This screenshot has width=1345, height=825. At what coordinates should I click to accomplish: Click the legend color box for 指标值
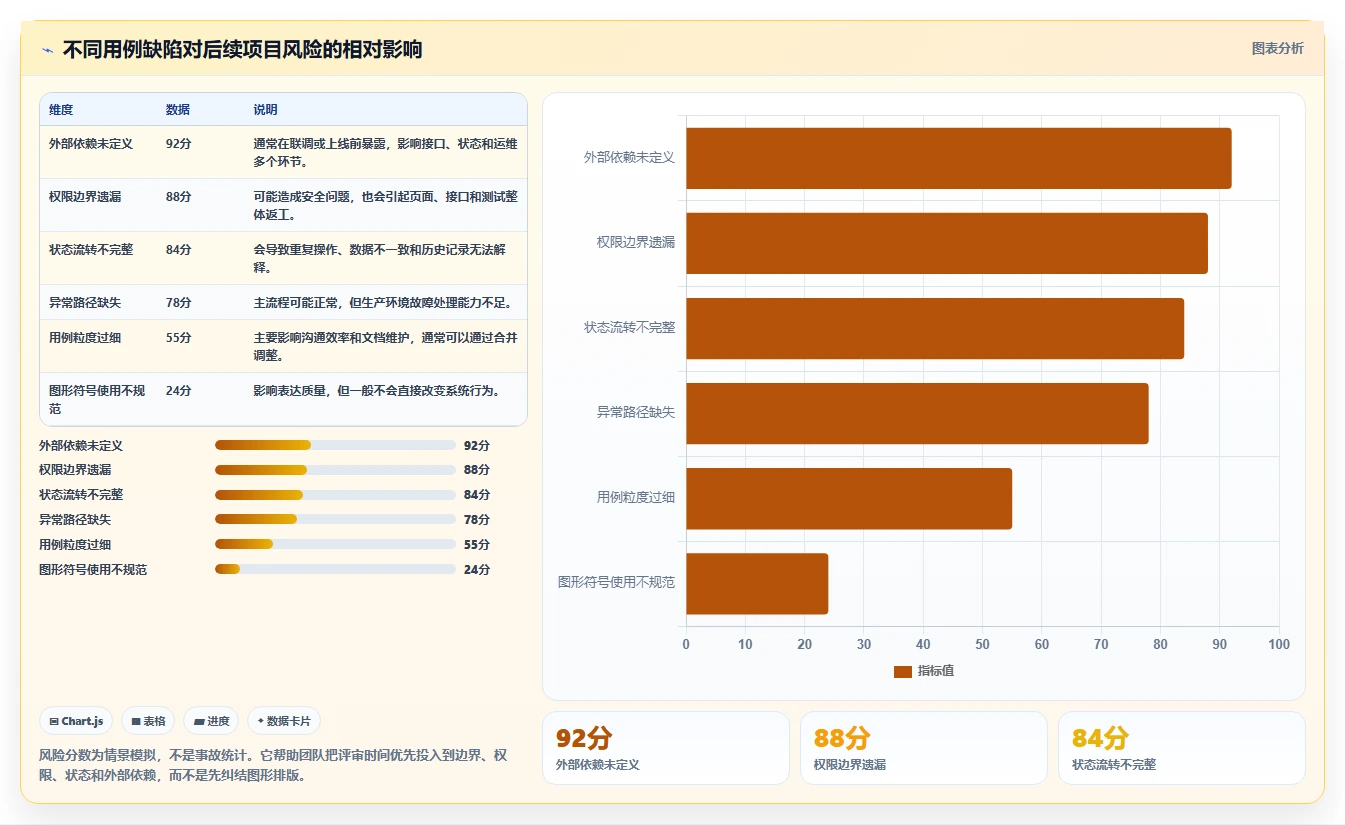click(903, 672)
